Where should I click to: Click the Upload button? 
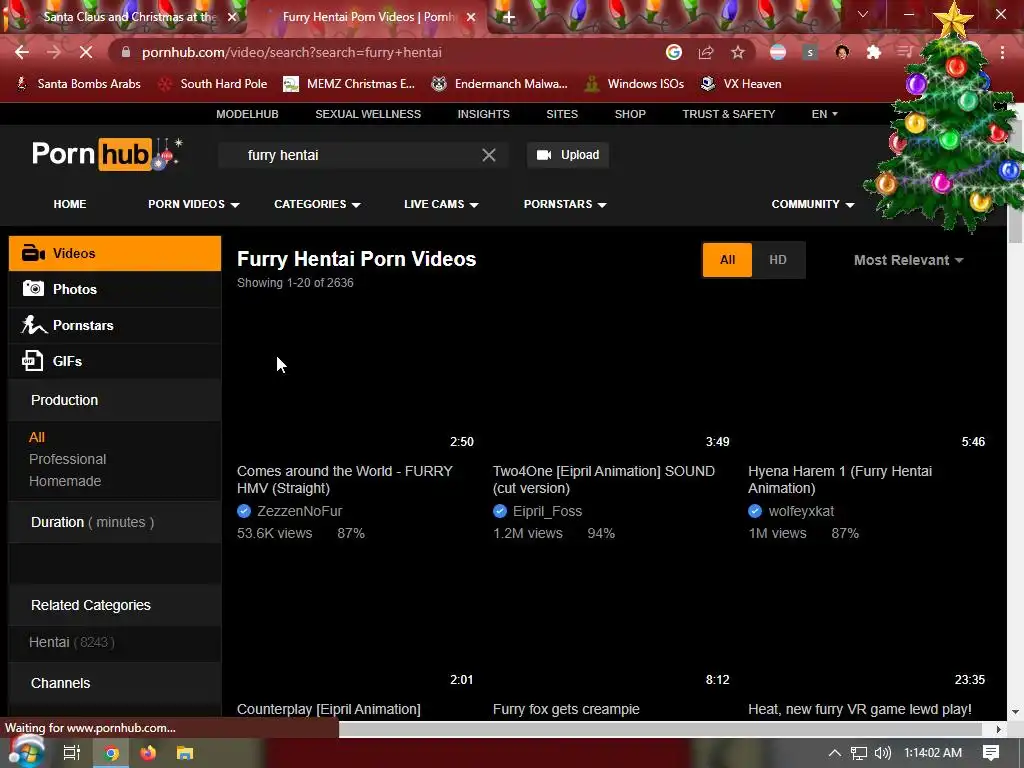click(568, 155)
